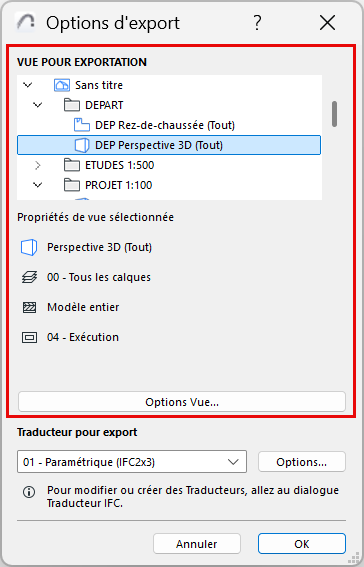Open the help question mark
This screenshot has height=567, width=364.
pyautogui.click(x=257, y=23)
